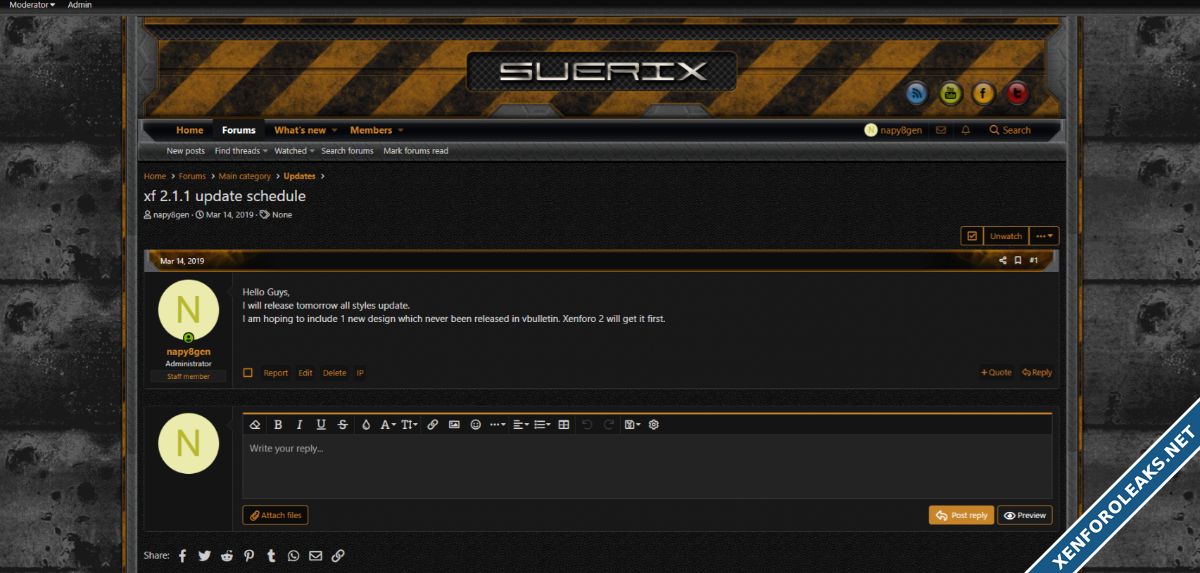
Task: Open the alerts bell icon
Action: [x=965, y=130]
